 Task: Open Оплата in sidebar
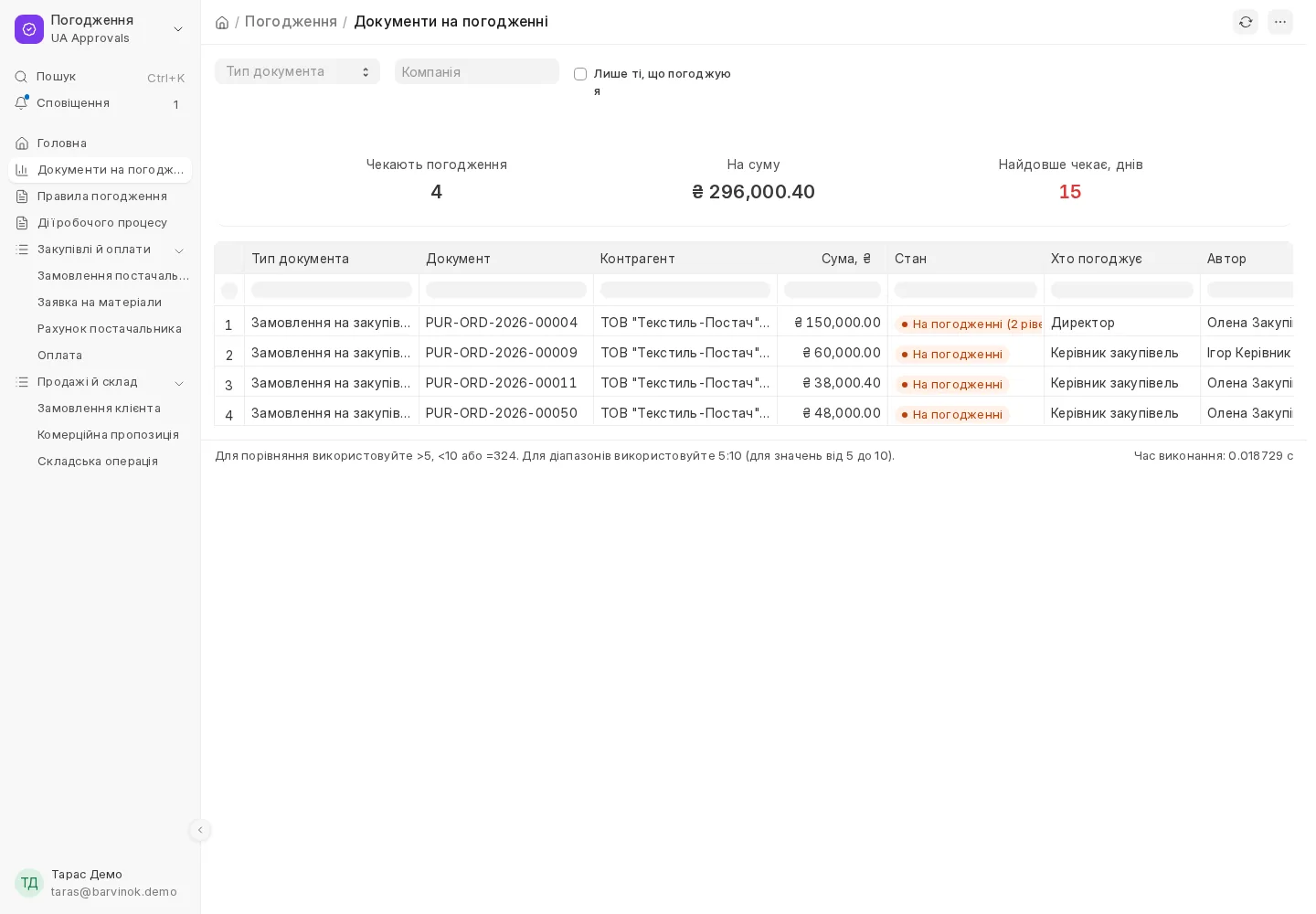coord(60,356)
